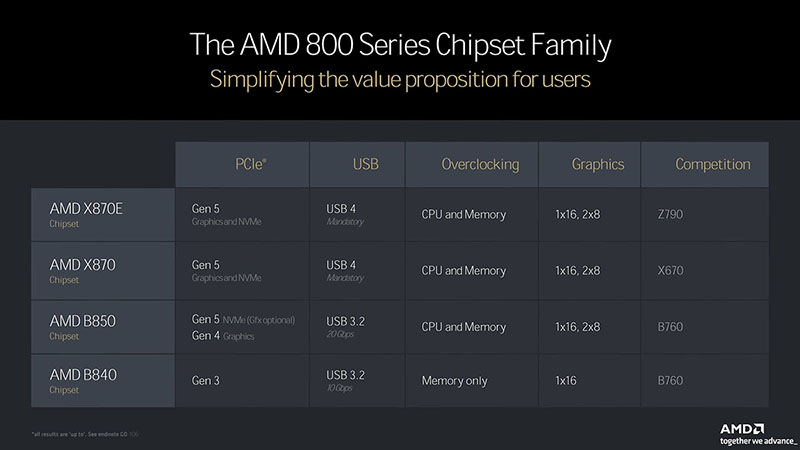The image size is (800, 450).
Task: Click the Z790 competition cell
Action: (672, 214)
